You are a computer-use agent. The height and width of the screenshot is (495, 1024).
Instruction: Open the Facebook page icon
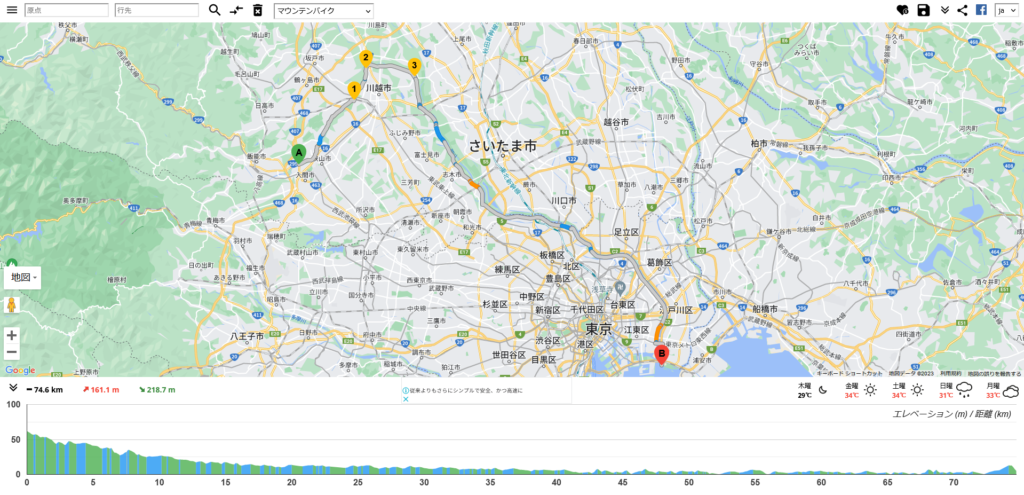coord(981,10)
